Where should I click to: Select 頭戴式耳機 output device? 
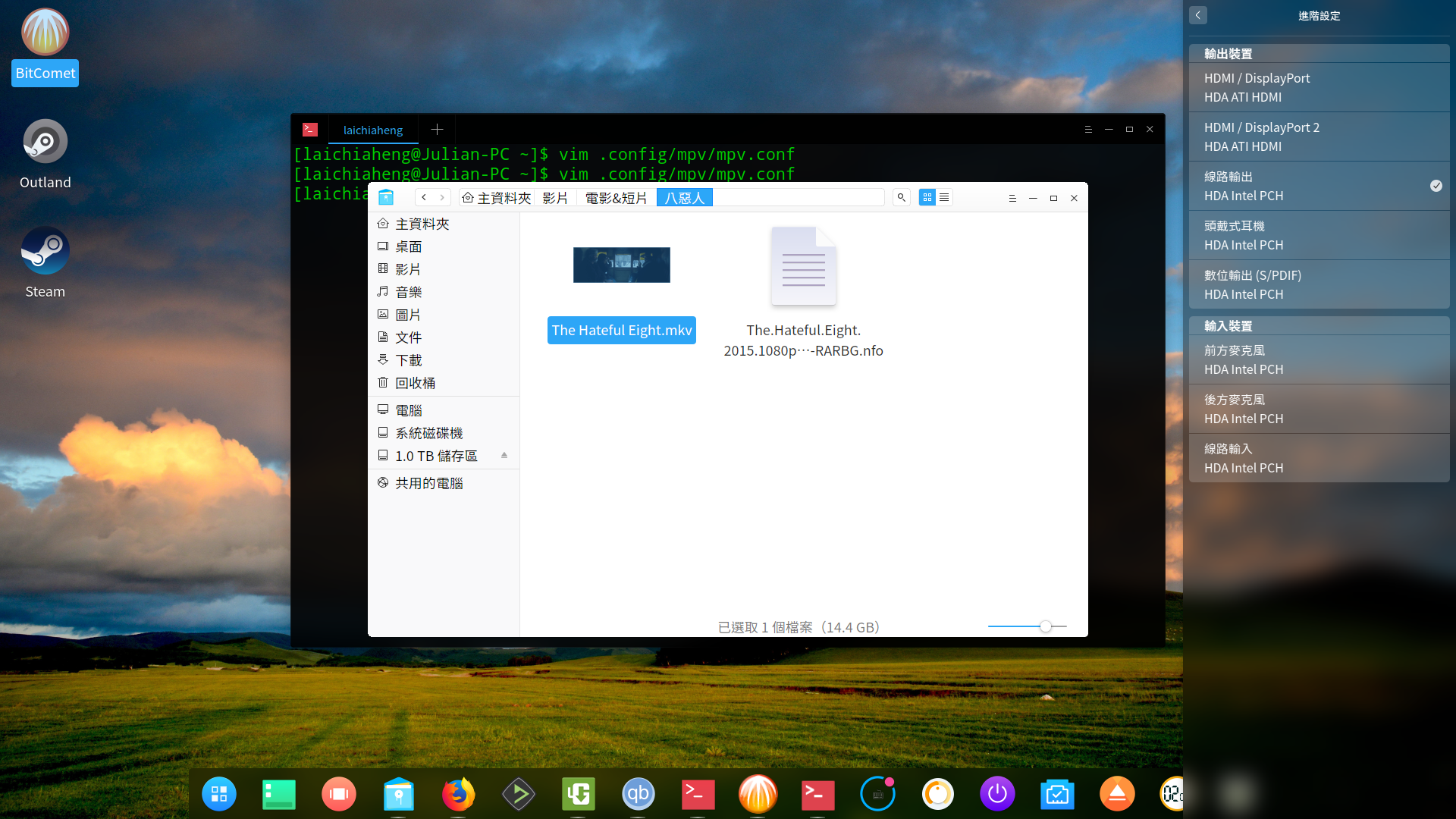click(x=1319, y=235)
